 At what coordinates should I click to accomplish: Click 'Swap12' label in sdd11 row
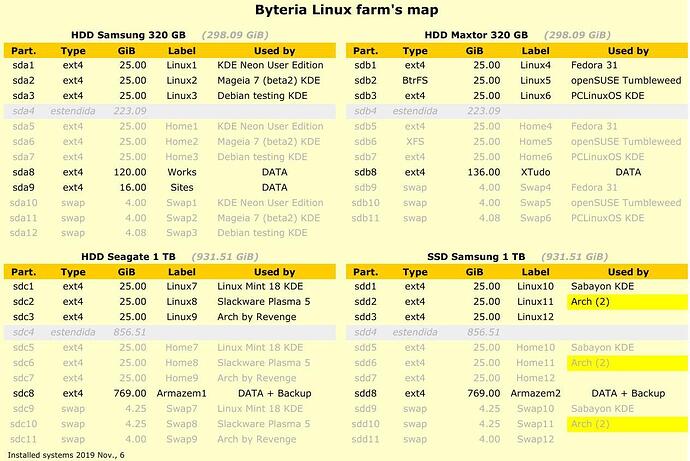[x=536, y=439]
